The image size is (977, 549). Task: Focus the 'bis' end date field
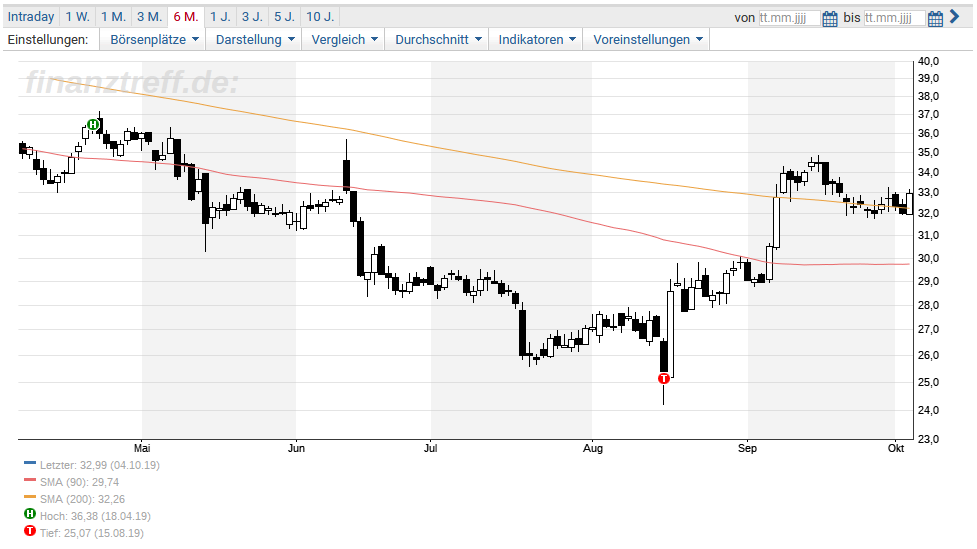(x=894, y=18)
